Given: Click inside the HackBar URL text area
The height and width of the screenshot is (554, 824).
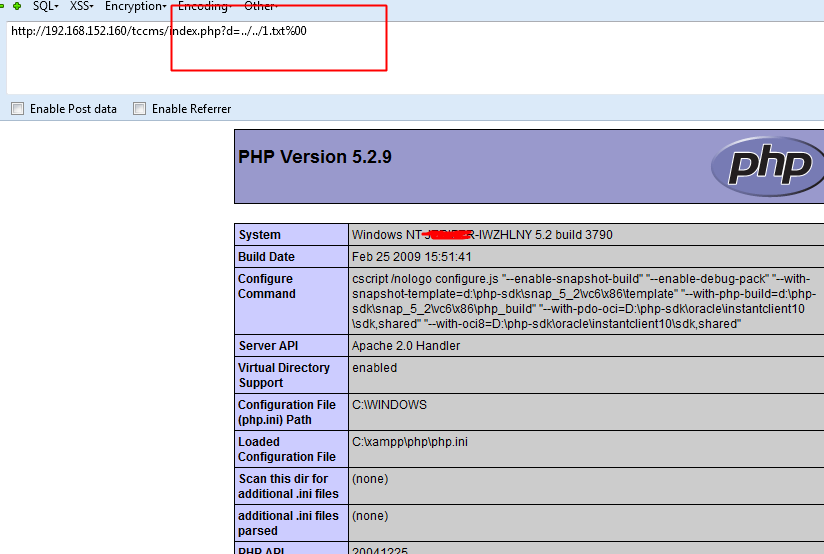Looking at the screenshot, I should click(x=415, y=57).
